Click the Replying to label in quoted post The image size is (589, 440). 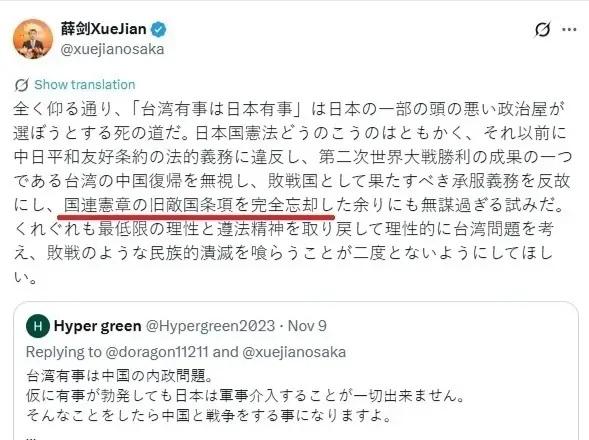tap(64, 352)
